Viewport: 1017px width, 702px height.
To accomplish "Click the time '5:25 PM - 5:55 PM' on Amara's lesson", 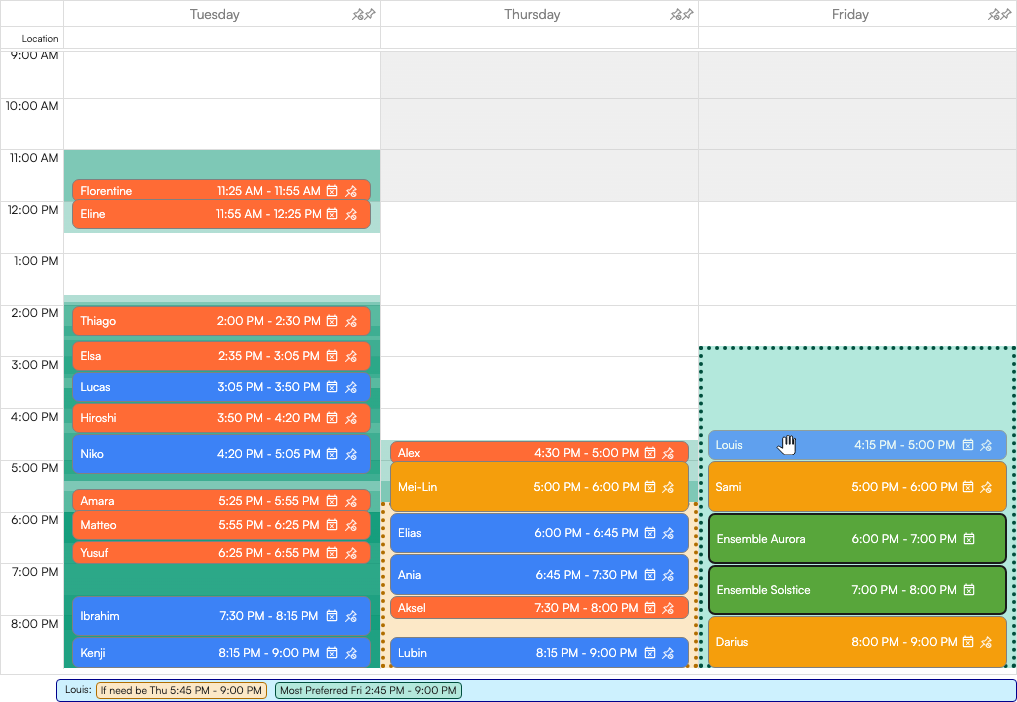I will [x=269, y=501].
